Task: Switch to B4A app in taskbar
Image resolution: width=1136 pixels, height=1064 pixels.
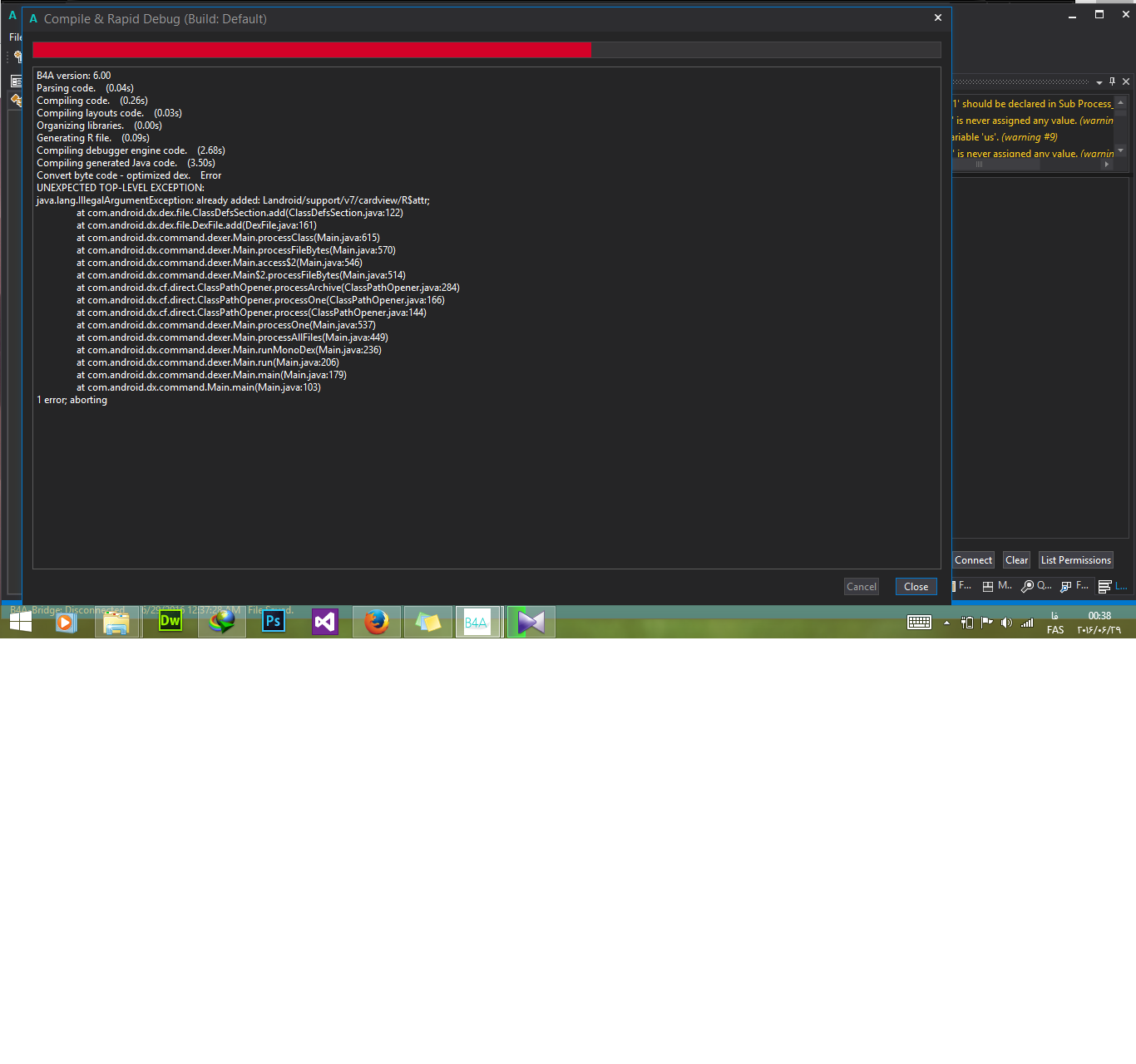Action: (477, 622)
